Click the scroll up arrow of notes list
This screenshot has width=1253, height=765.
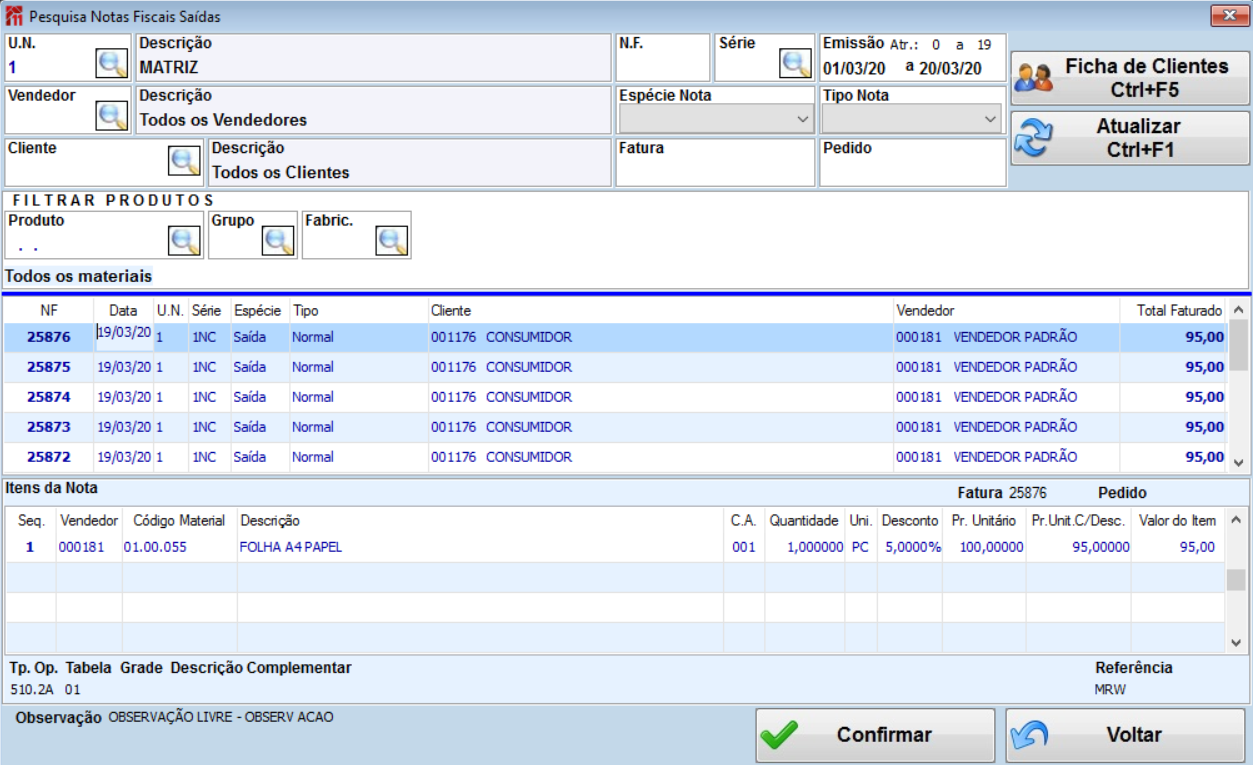point(1239,310)
